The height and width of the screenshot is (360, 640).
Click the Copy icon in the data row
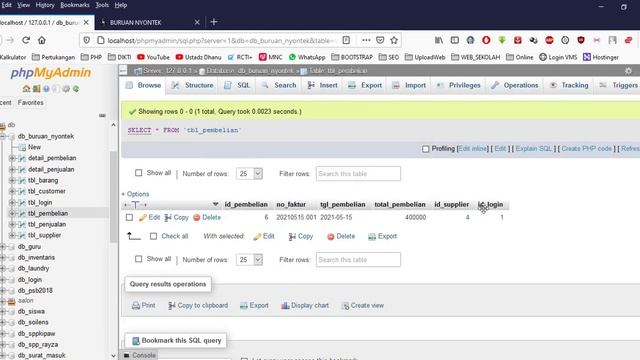(168, 218)
